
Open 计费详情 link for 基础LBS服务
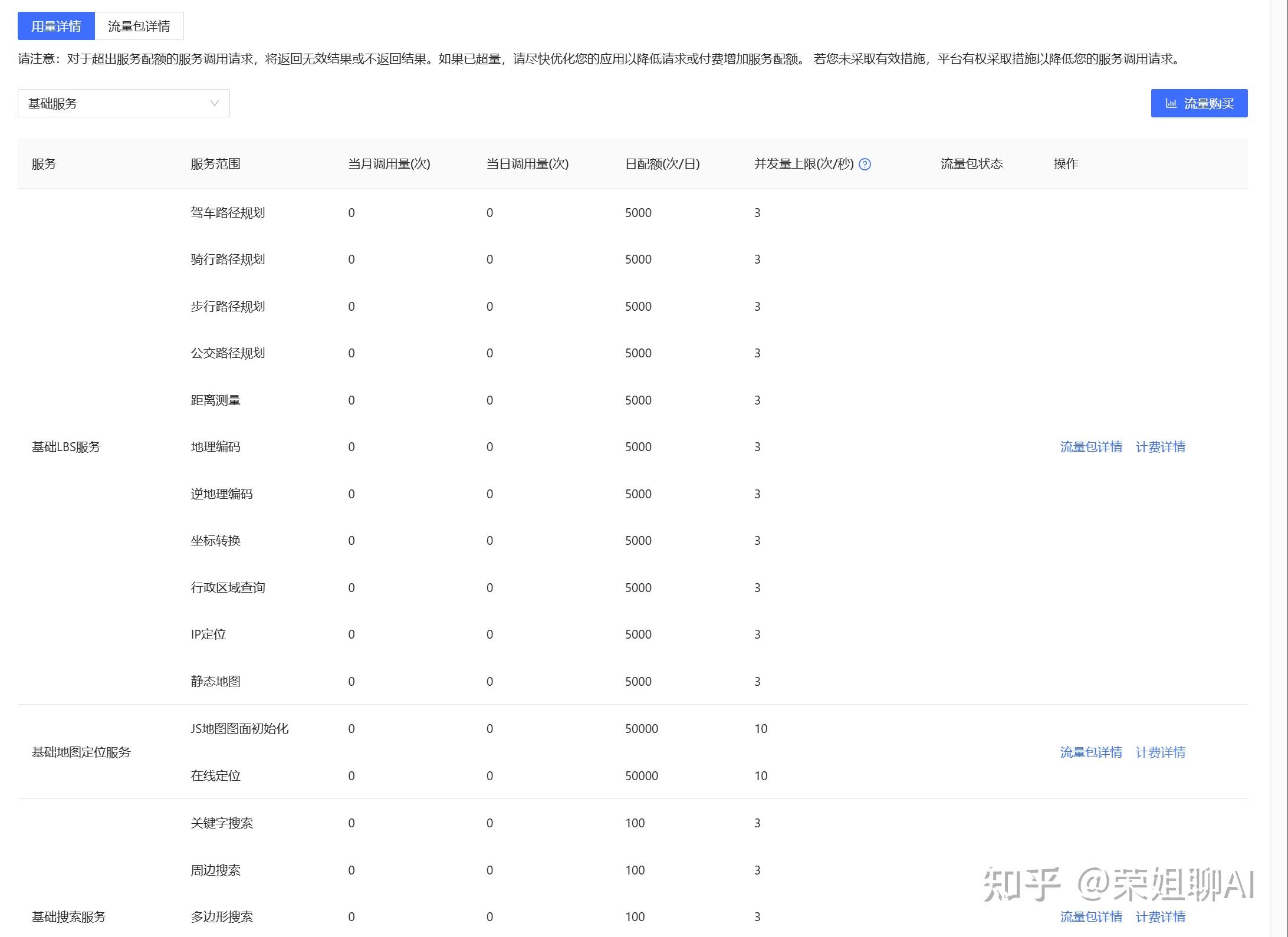tap(1160, 447)
